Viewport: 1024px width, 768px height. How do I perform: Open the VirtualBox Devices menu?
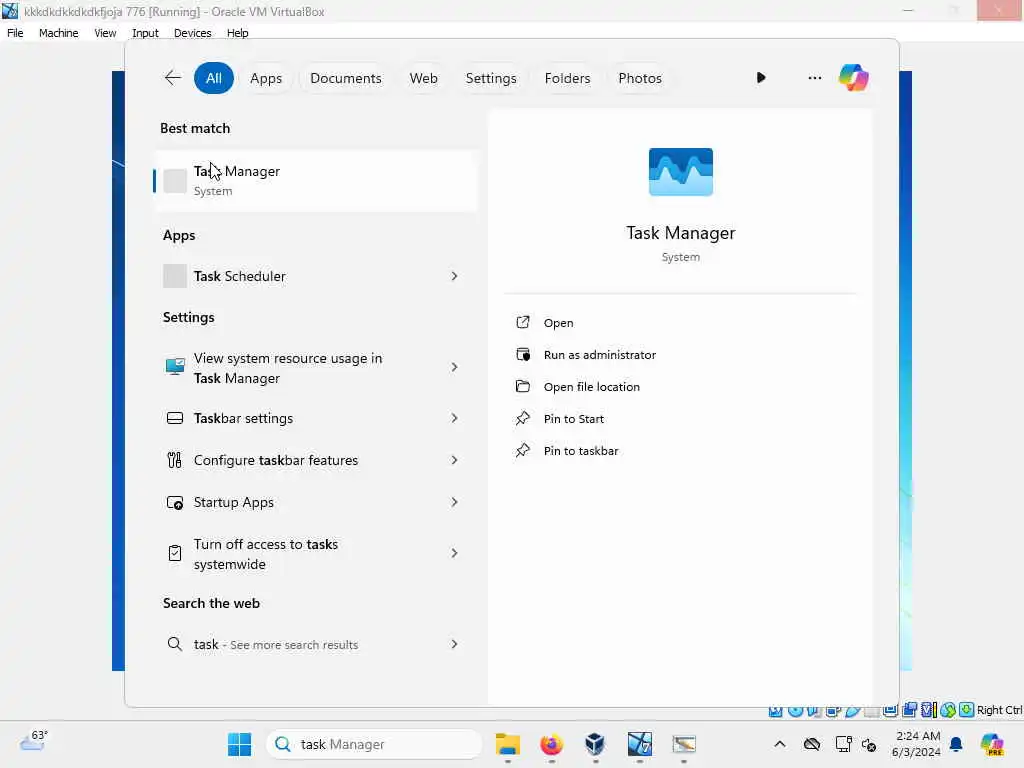[192, 33]
